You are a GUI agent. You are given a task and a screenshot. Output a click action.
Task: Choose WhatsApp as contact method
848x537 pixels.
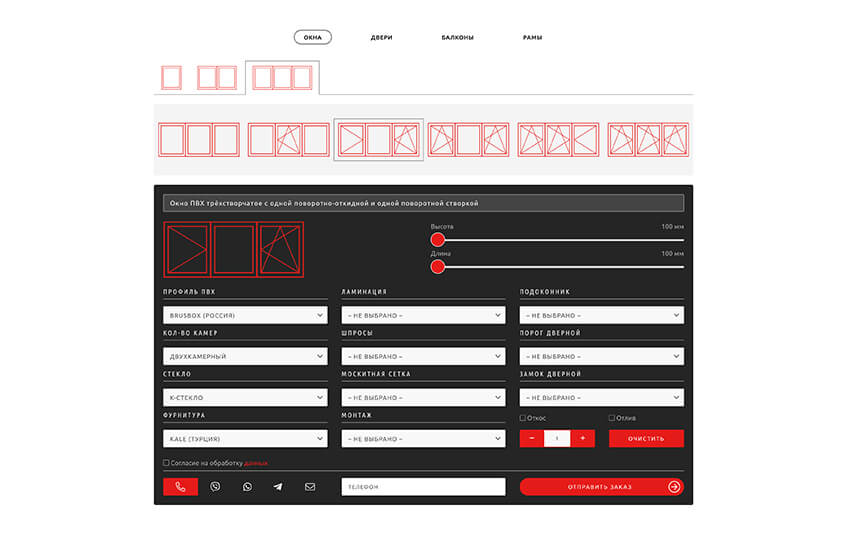[x=247, y=487]
